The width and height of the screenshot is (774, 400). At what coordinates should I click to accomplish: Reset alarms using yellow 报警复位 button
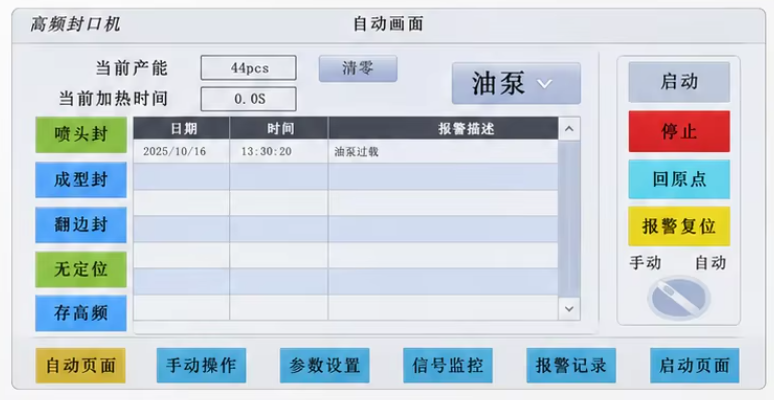point(679,226)
